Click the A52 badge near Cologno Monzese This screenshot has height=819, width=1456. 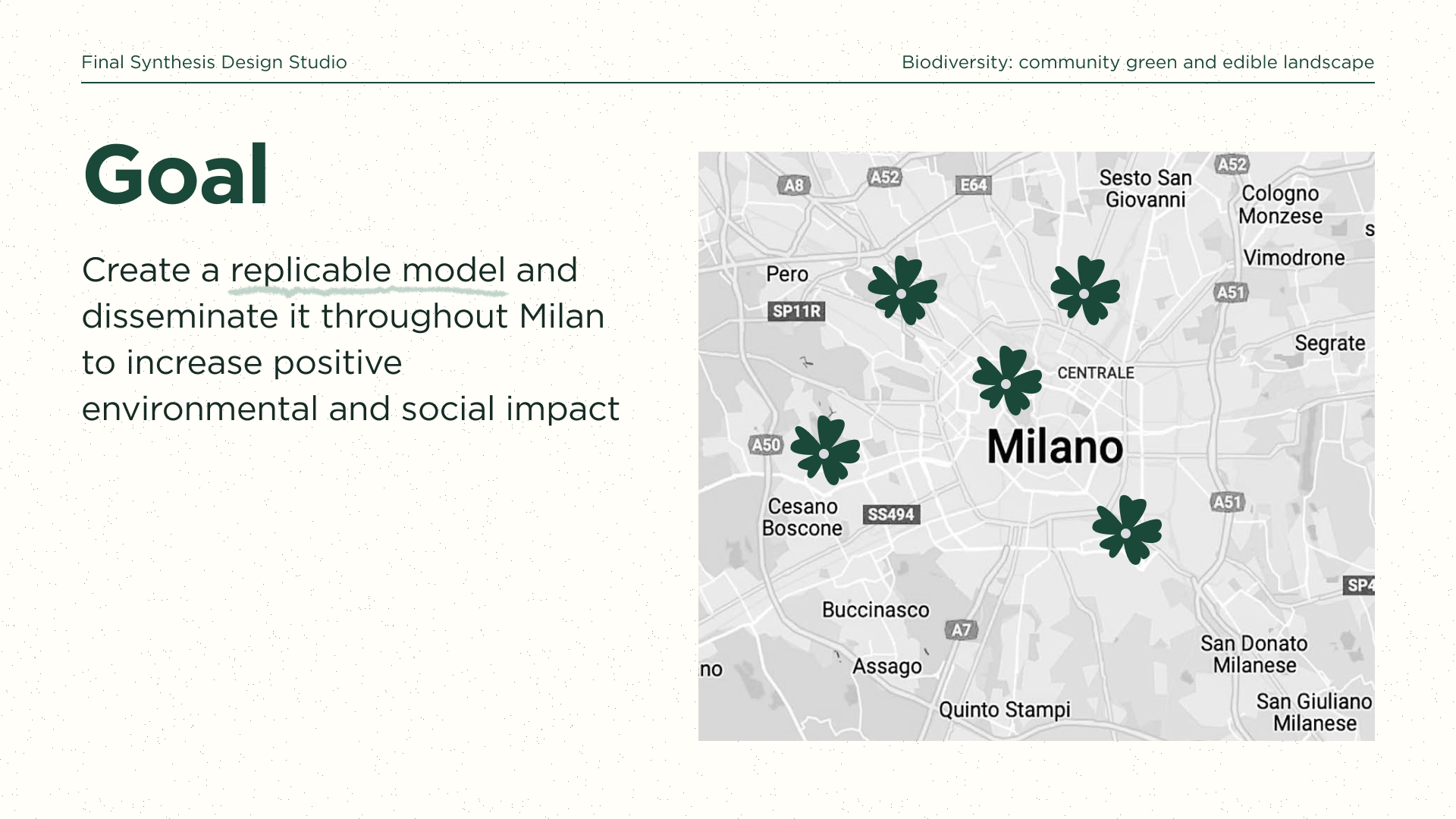(x=1232, y=165)
